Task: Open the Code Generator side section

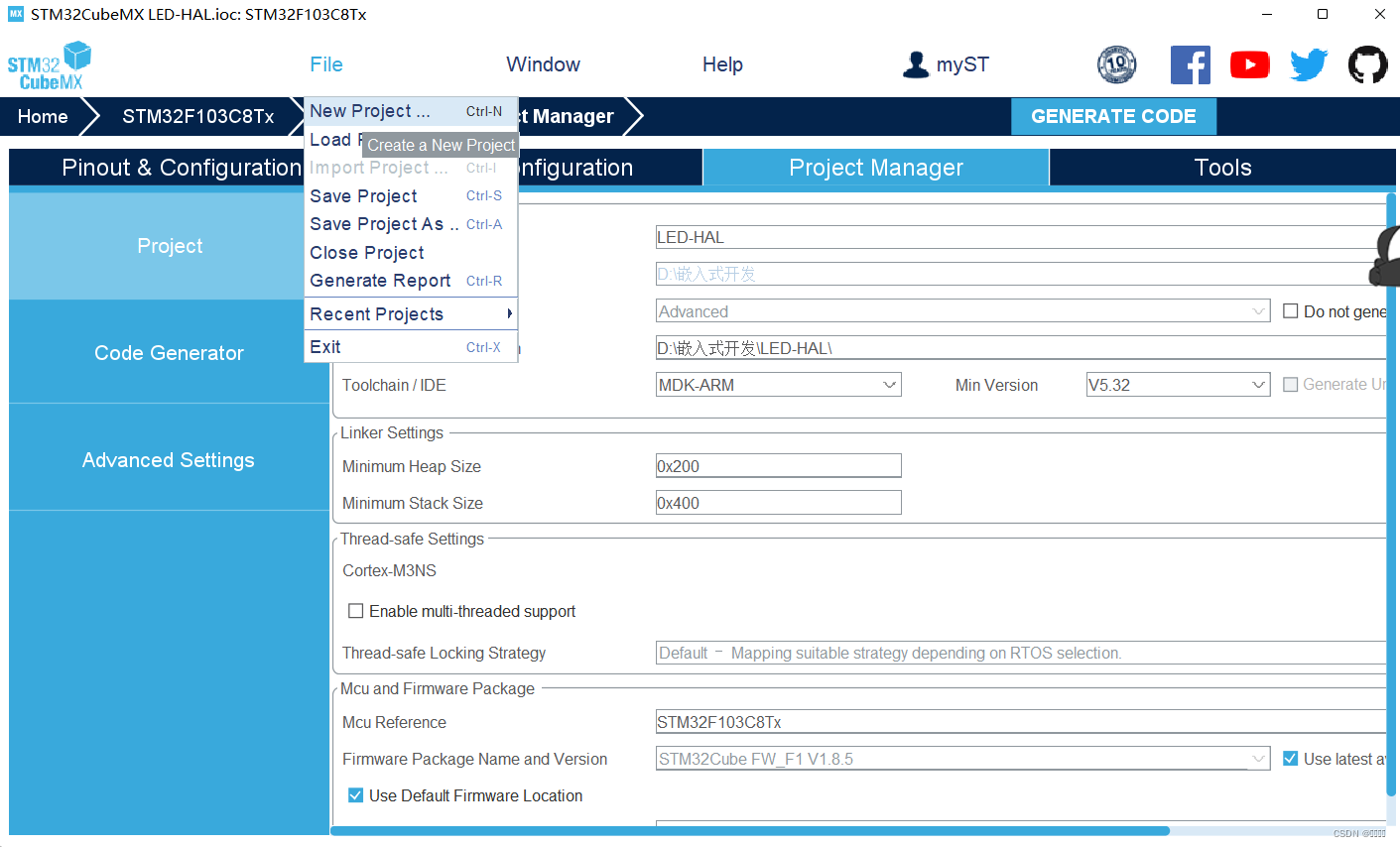Action: (170, 352)
